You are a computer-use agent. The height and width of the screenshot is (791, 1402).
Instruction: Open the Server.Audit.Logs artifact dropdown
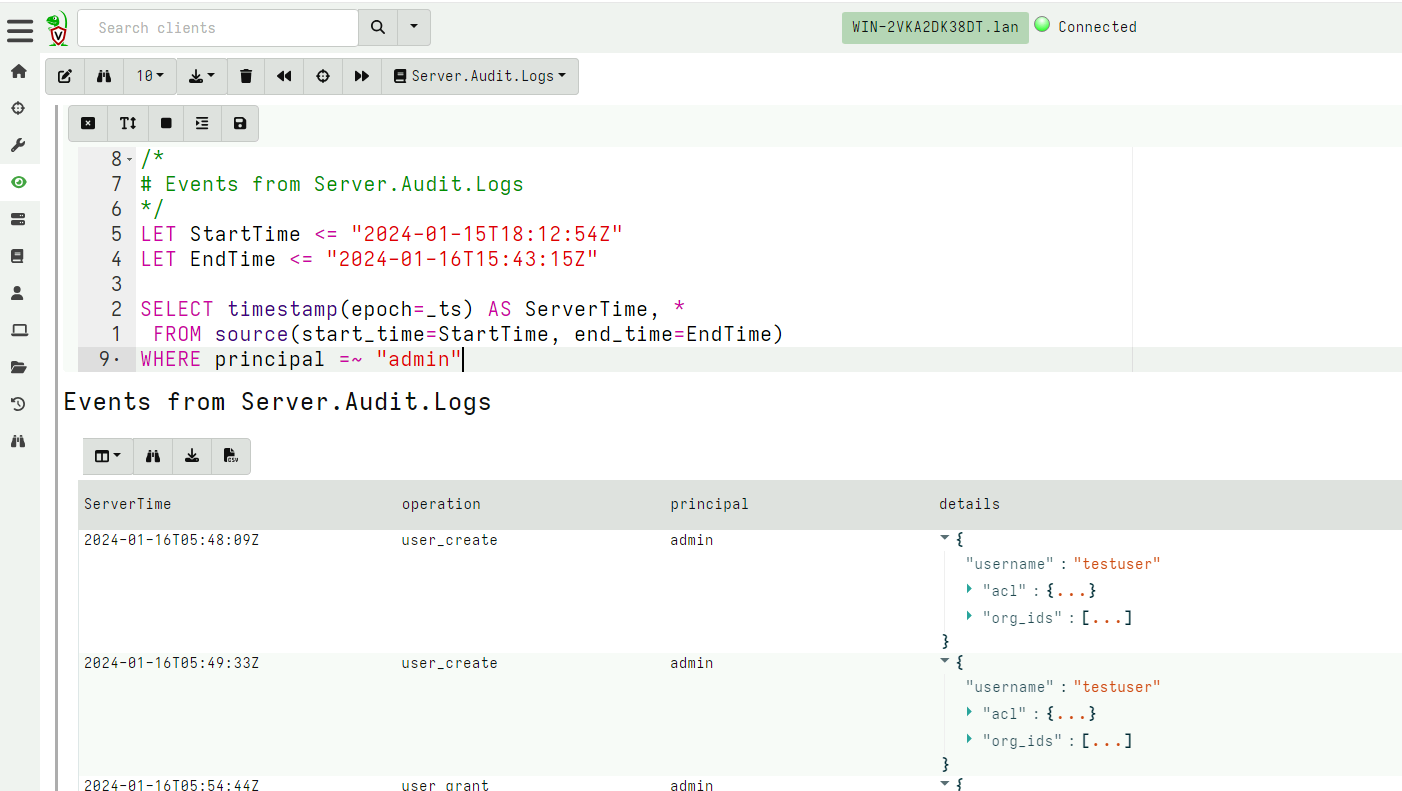pos(480,76)
